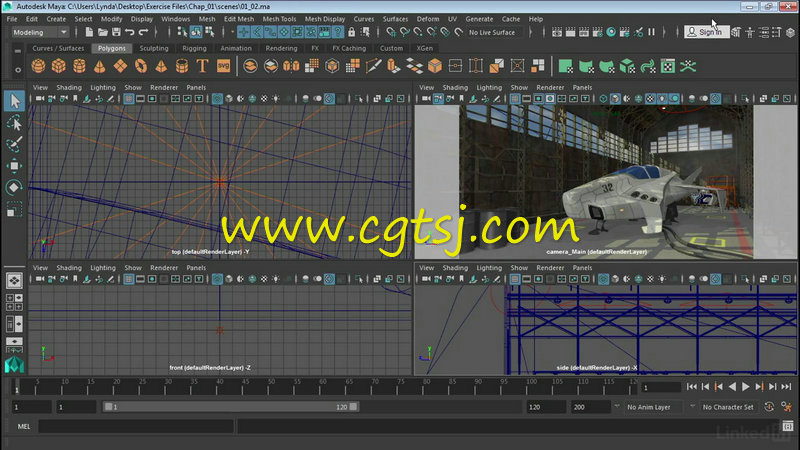Switch to the Sculpting shelf tab
Screen dimensions: 800x450
(154, 48)
